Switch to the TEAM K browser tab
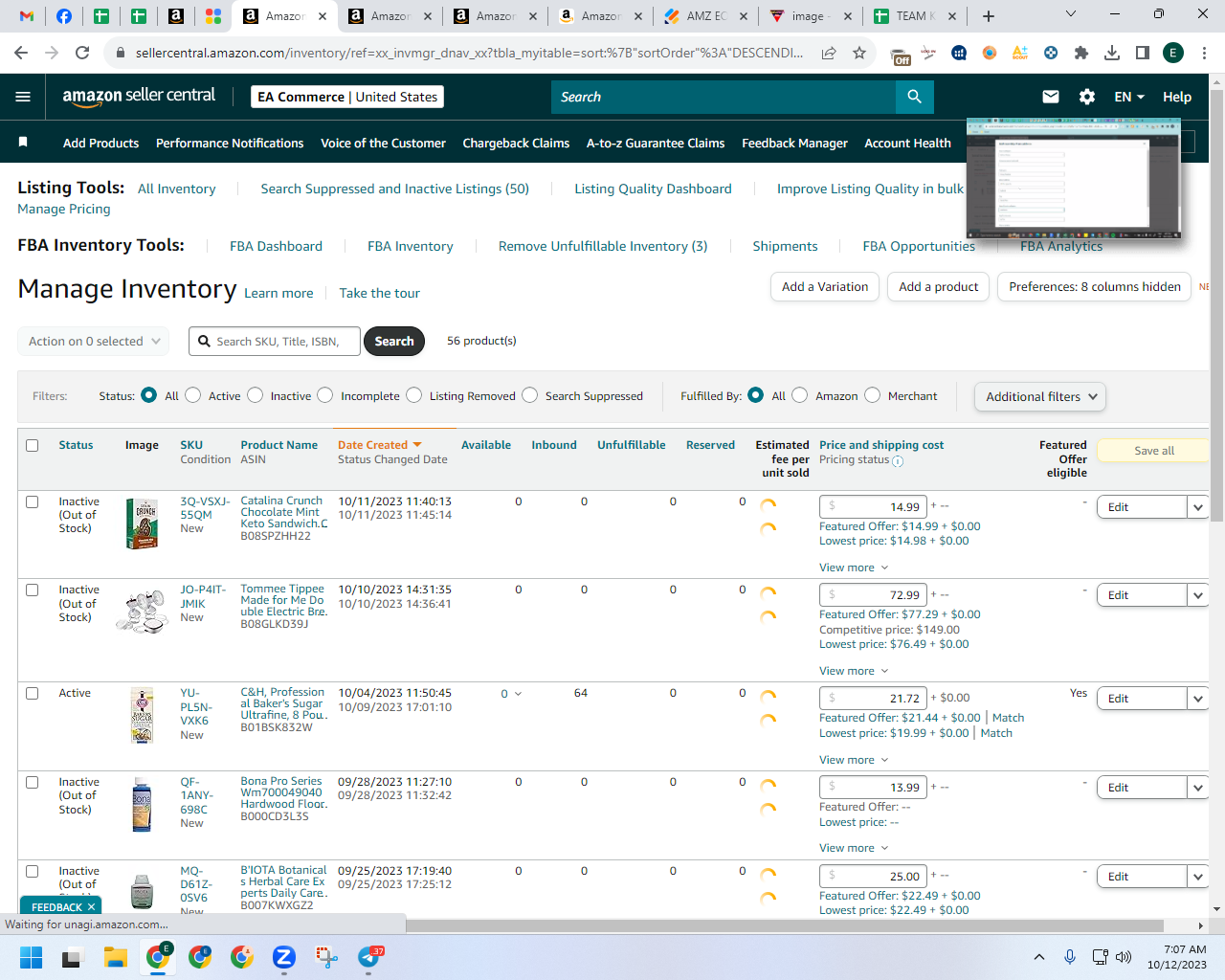Screen dimensions: 1225x980 (x=915, y=16)
